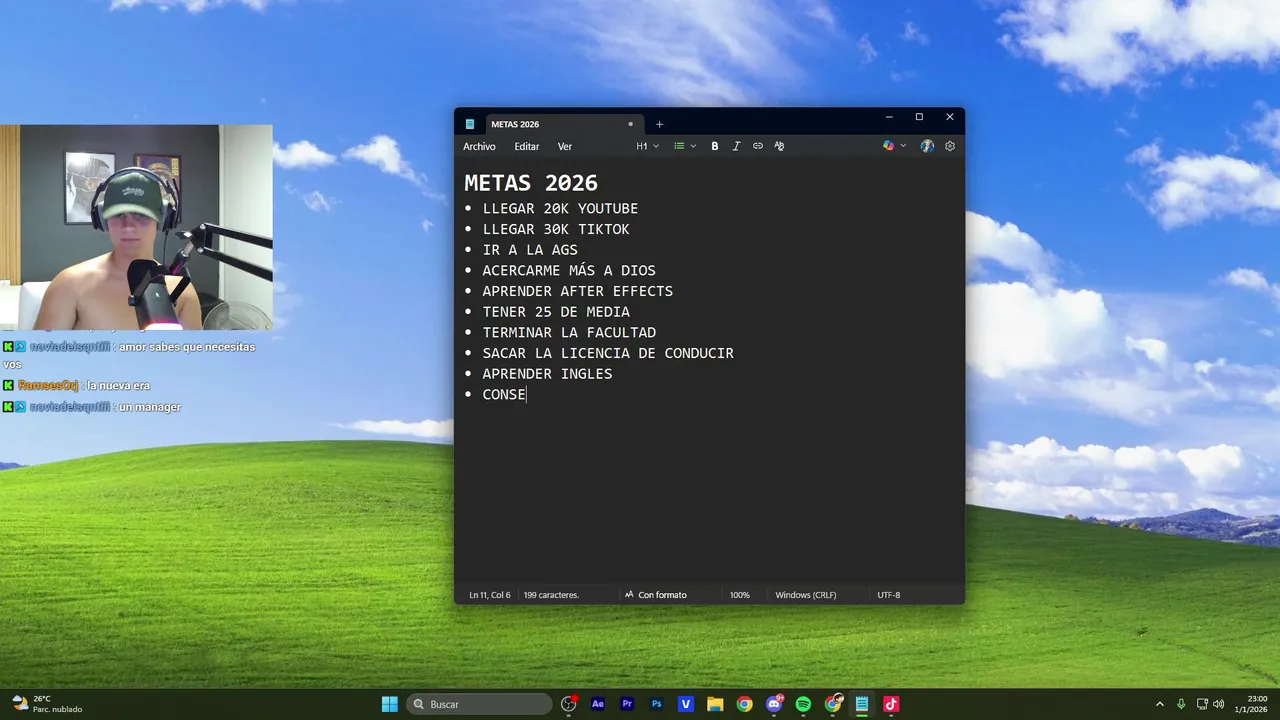Open the account profile picture in Notepad

click(927, 146)
